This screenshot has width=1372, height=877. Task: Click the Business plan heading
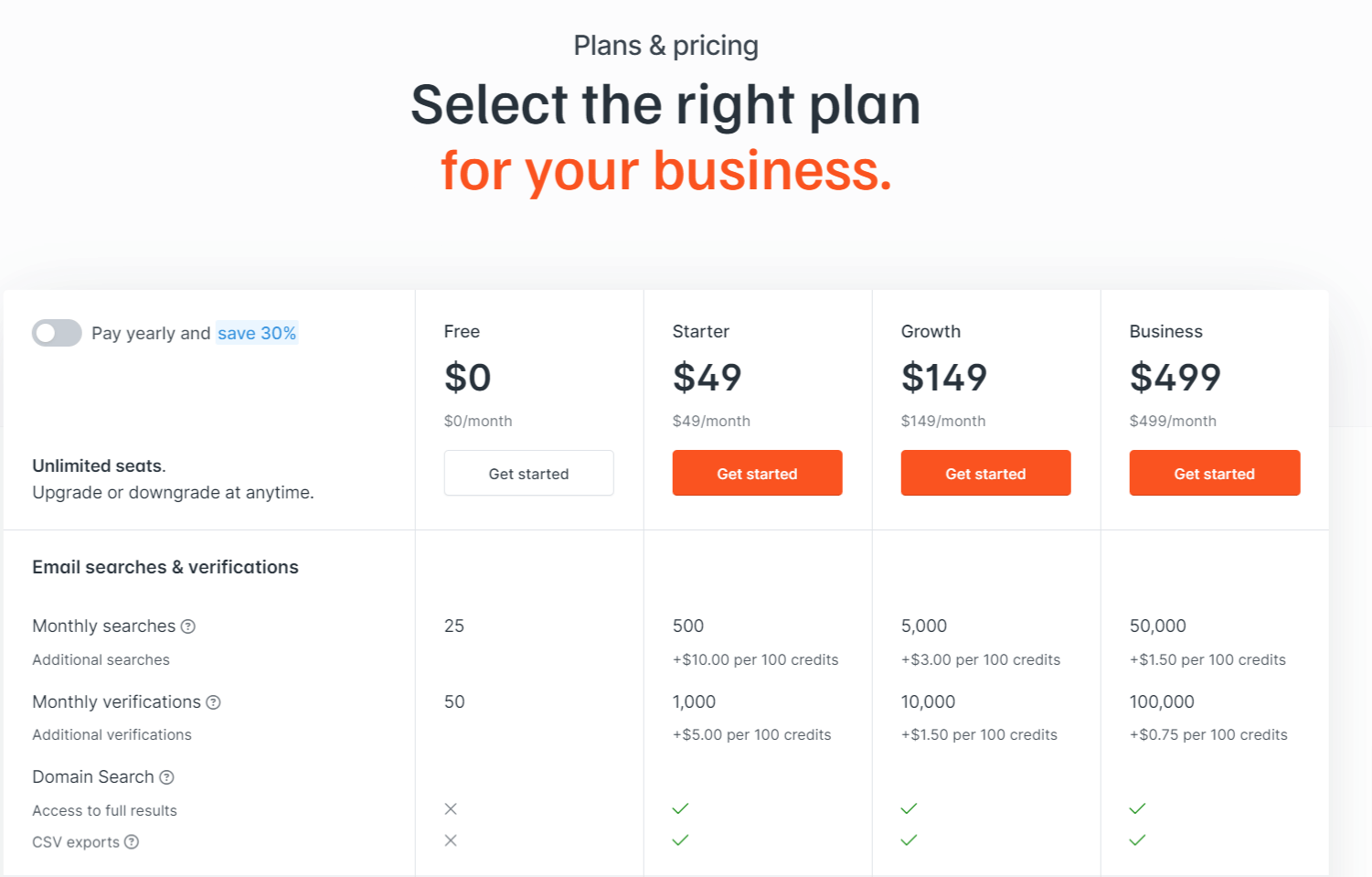click(x=1165, y=331)
